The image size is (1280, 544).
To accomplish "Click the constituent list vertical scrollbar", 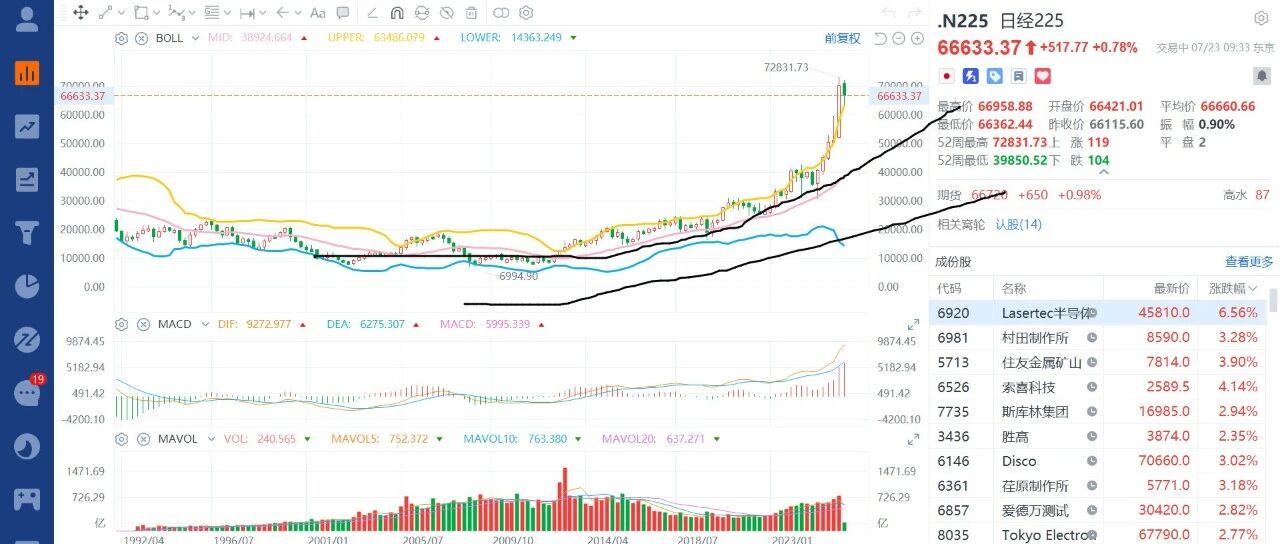I will point(1274,300).
